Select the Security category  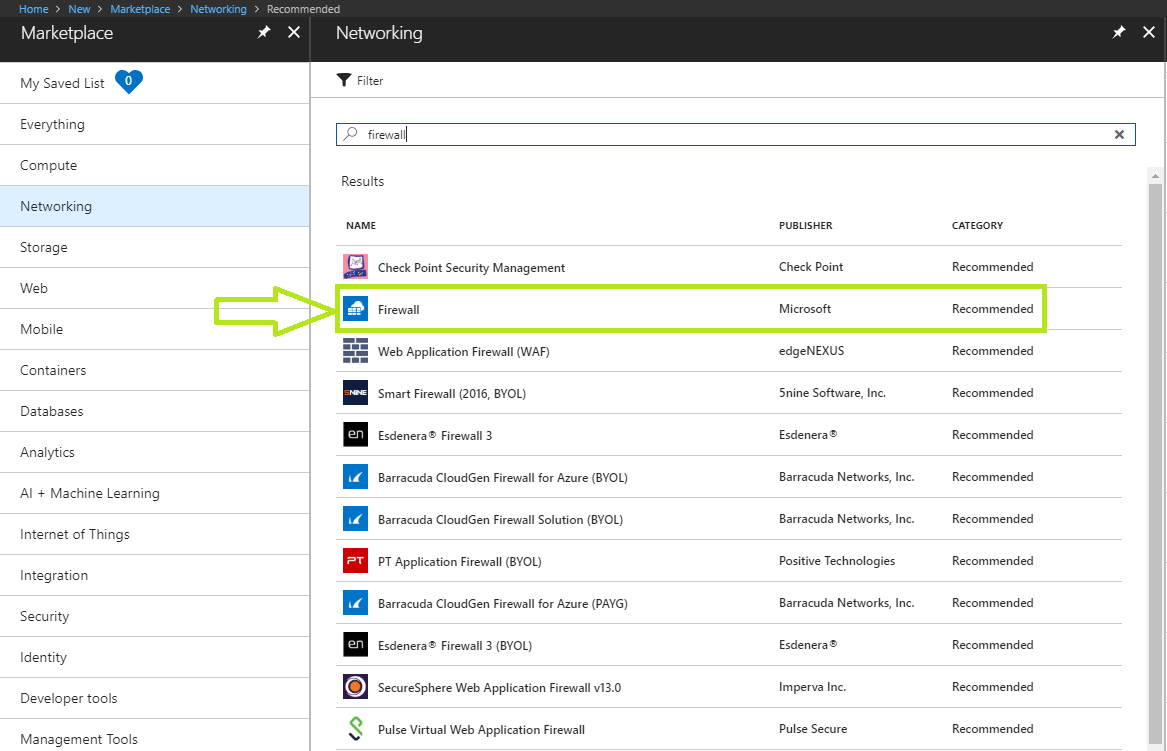coord(155,616)
